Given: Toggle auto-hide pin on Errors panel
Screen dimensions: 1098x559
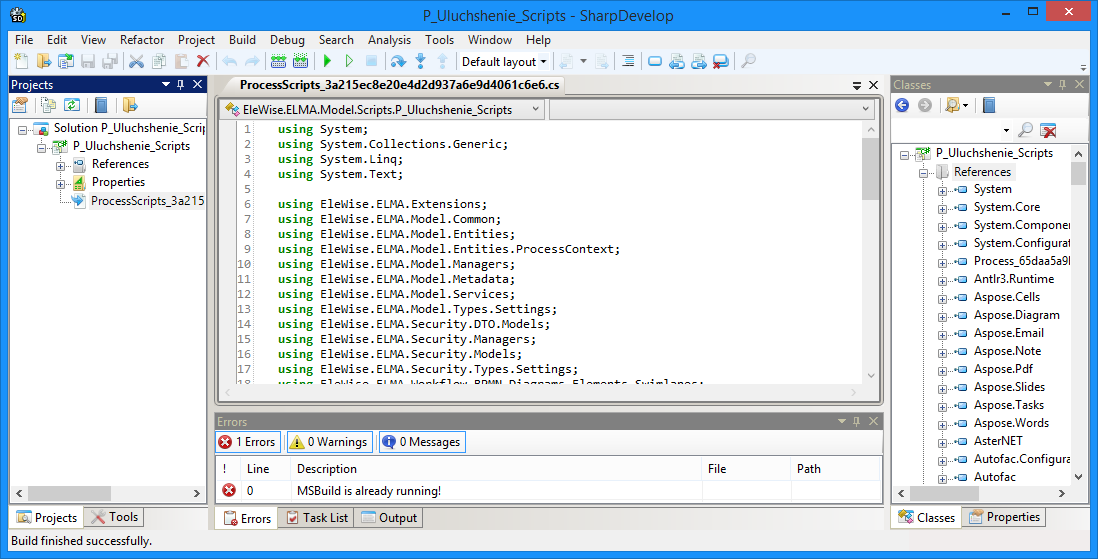Looking at the screenshot, I should click(856, 421).
